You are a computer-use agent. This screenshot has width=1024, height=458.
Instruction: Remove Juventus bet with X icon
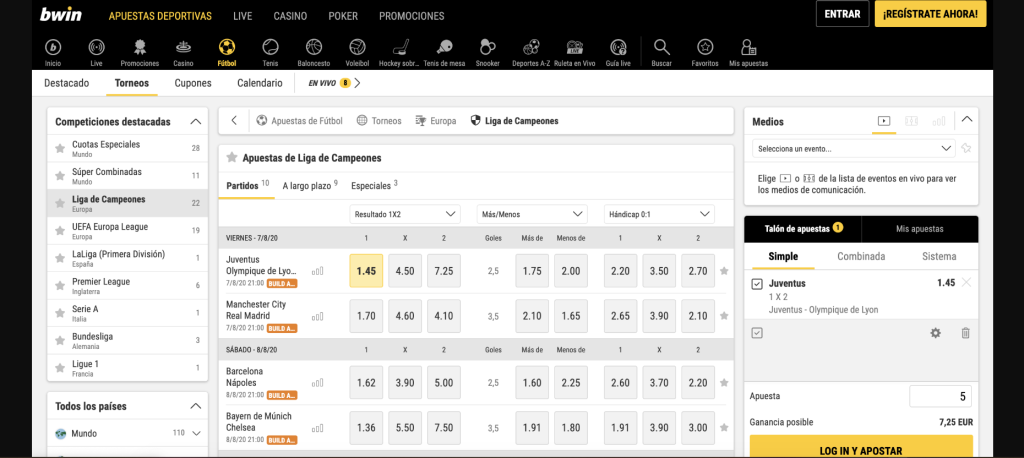[967, 282]
